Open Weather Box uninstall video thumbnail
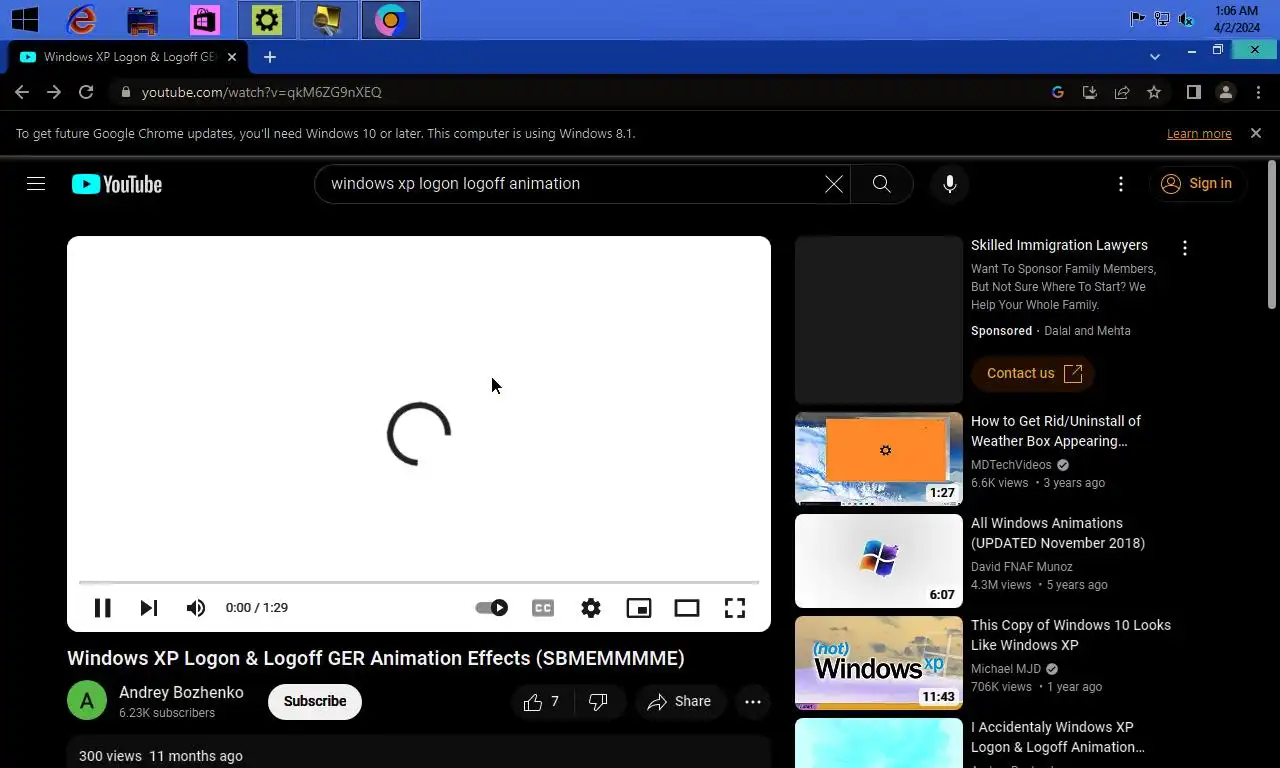 (879, 459)
